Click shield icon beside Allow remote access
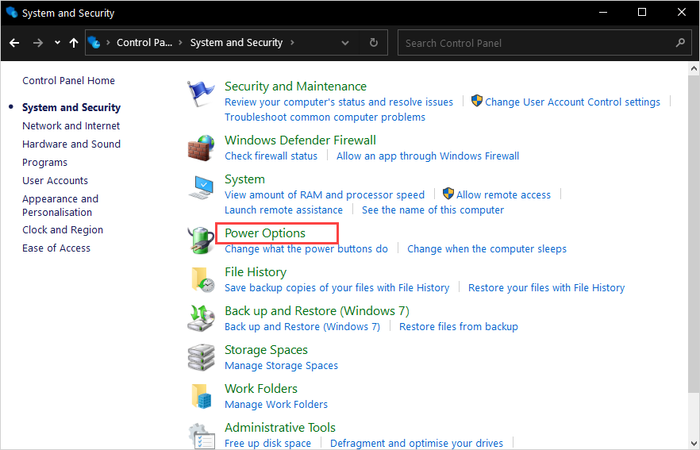700x450 pixels. coord(448,194)
